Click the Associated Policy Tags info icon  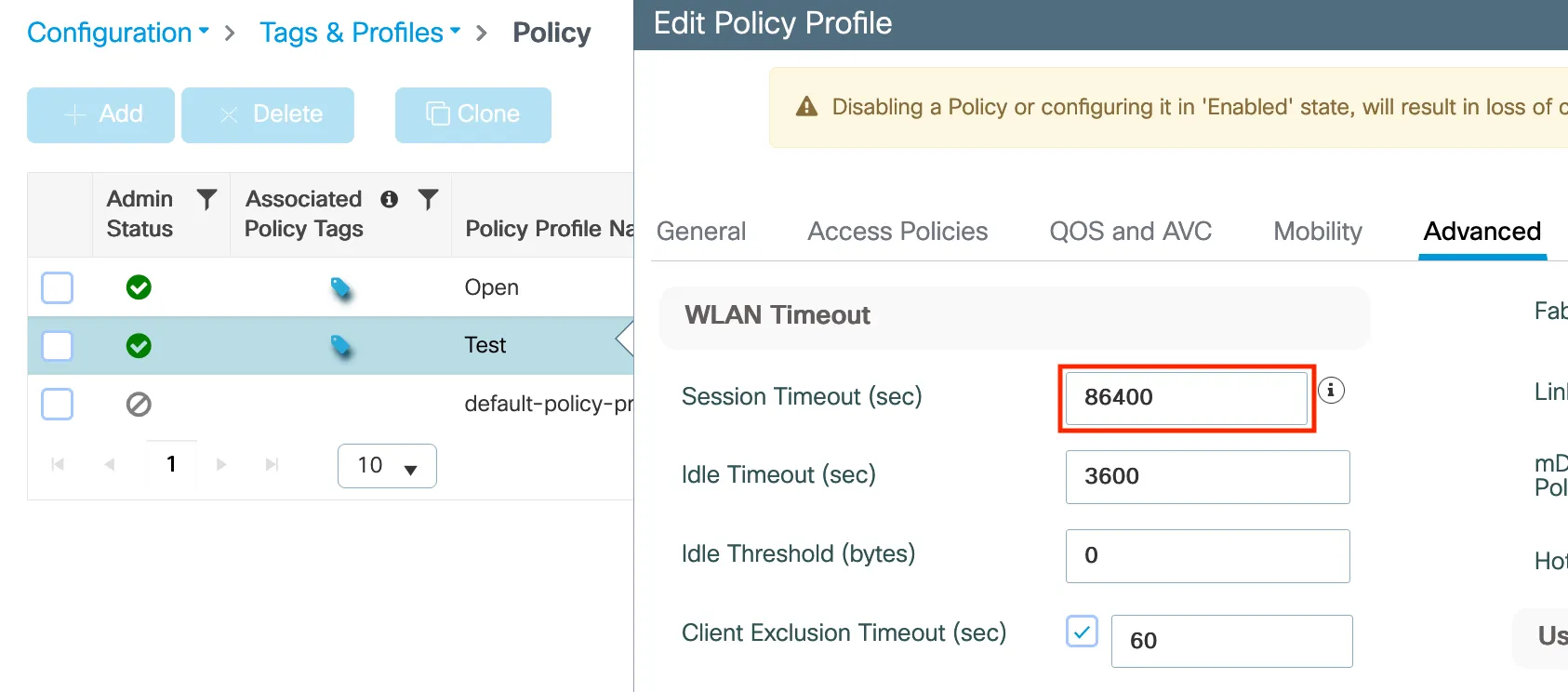[x=390, y=199]
